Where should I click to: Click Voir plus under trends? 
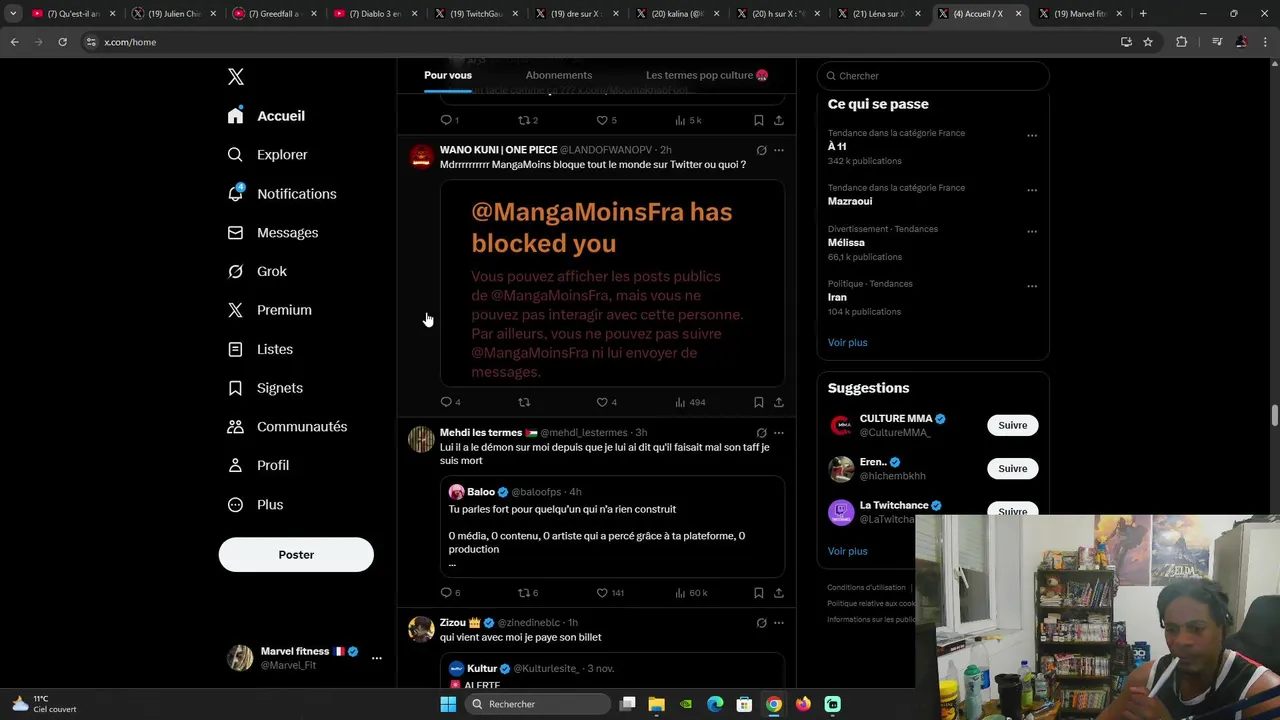tap(847, 343)
